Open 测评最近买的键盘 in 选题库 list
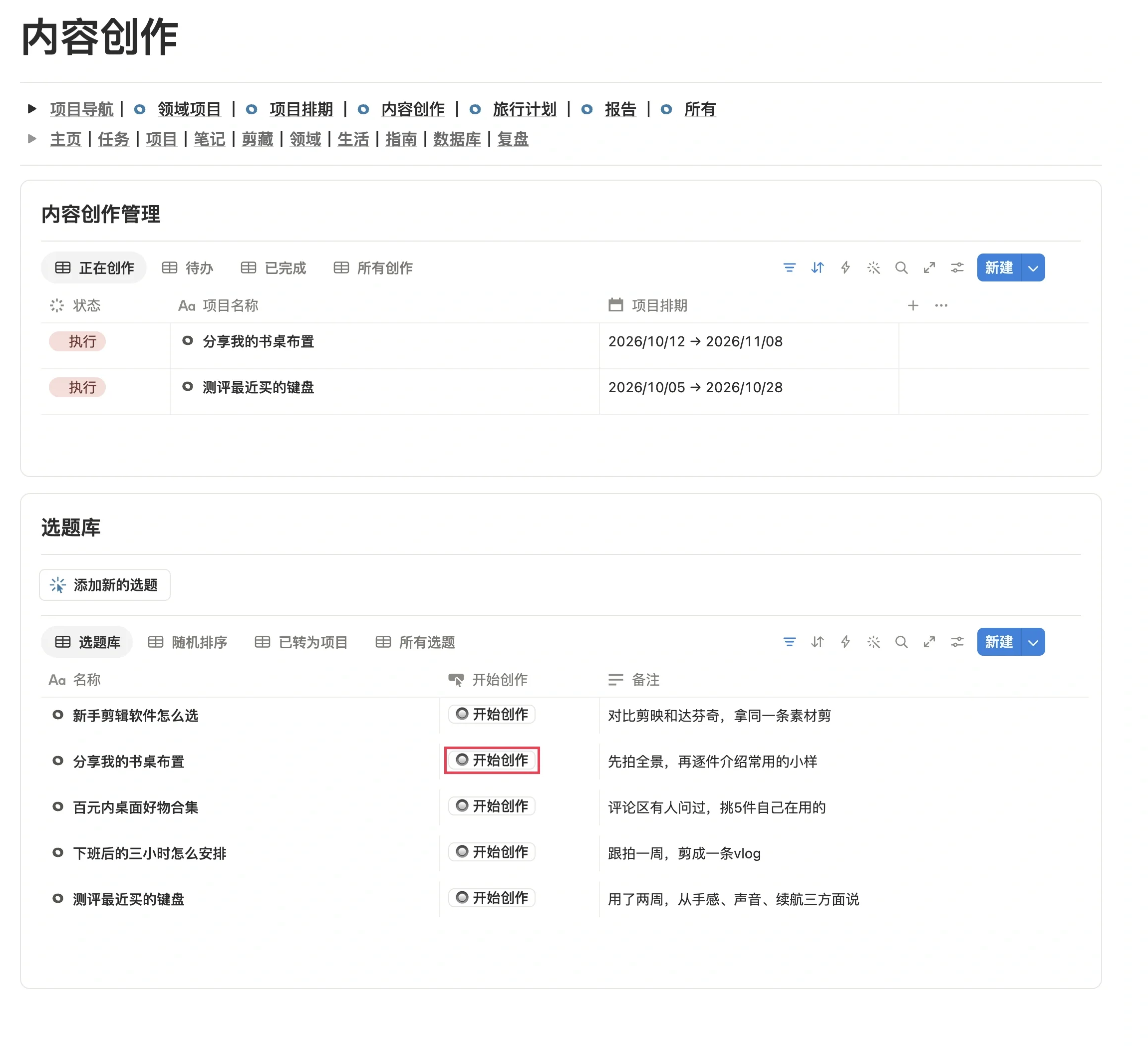Image resolution: width=1148 pixels, height=1048 pixels. [128, 899]
